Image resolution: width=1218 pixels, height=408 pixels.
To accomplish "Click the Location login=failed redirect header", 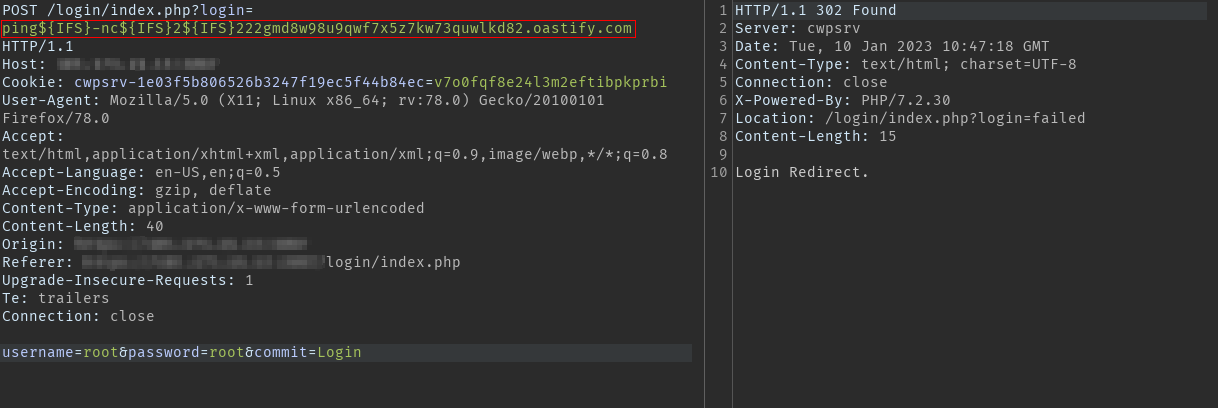I will coord(909,118).
